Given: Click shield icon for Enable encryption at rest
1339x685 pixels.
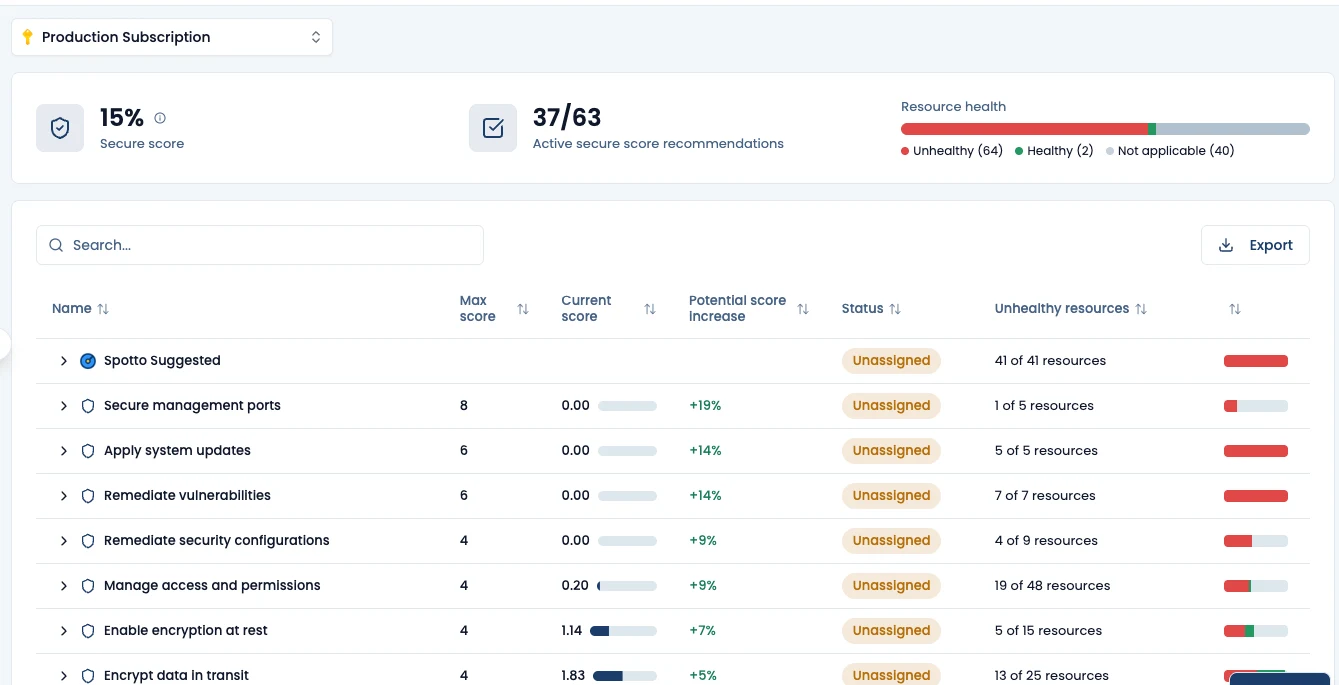Looking at the screenshot, I should (x=88, y=631).
